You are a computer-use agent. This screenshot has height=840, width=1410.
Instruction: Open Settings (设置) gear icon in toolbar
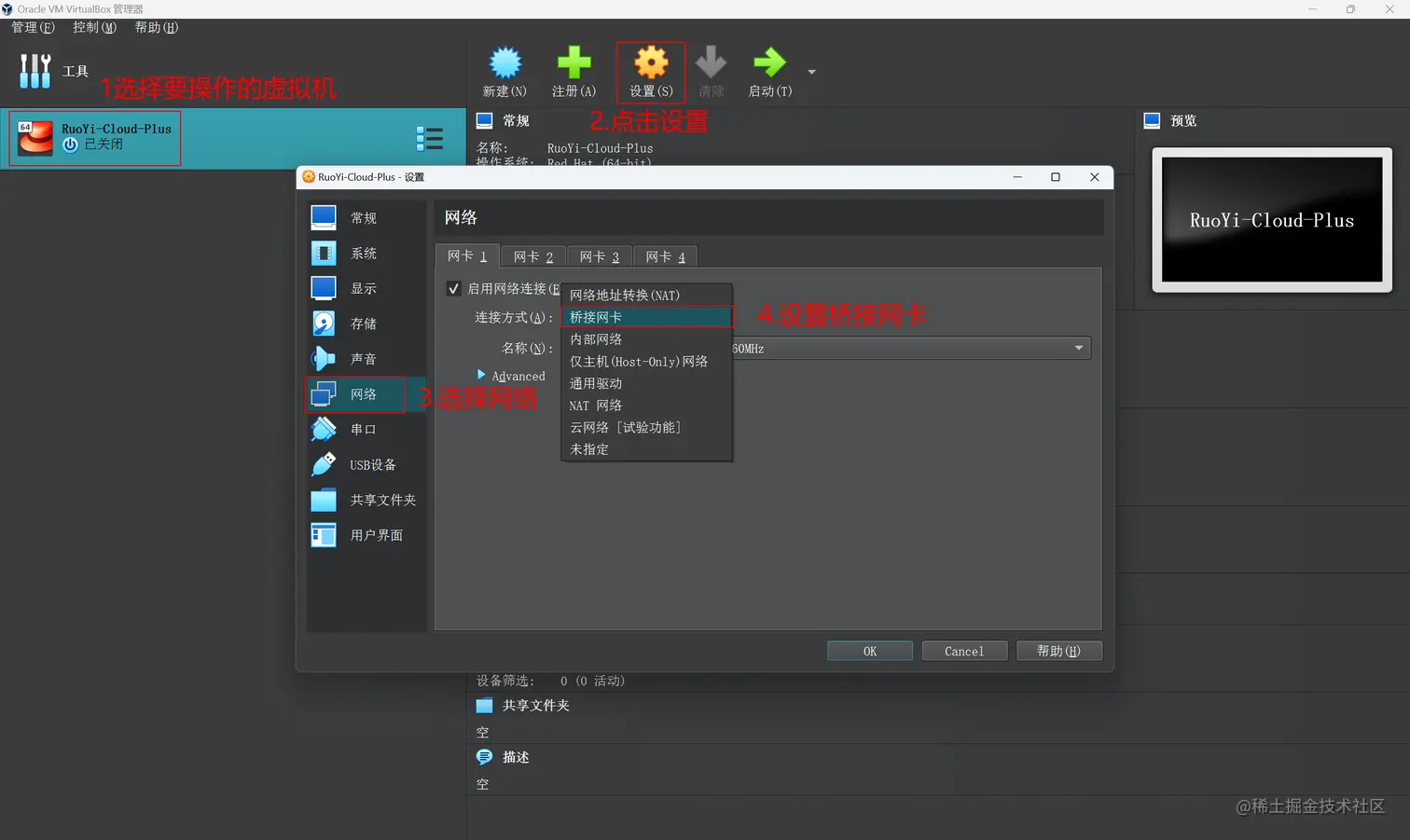click(x=651, y=62)
